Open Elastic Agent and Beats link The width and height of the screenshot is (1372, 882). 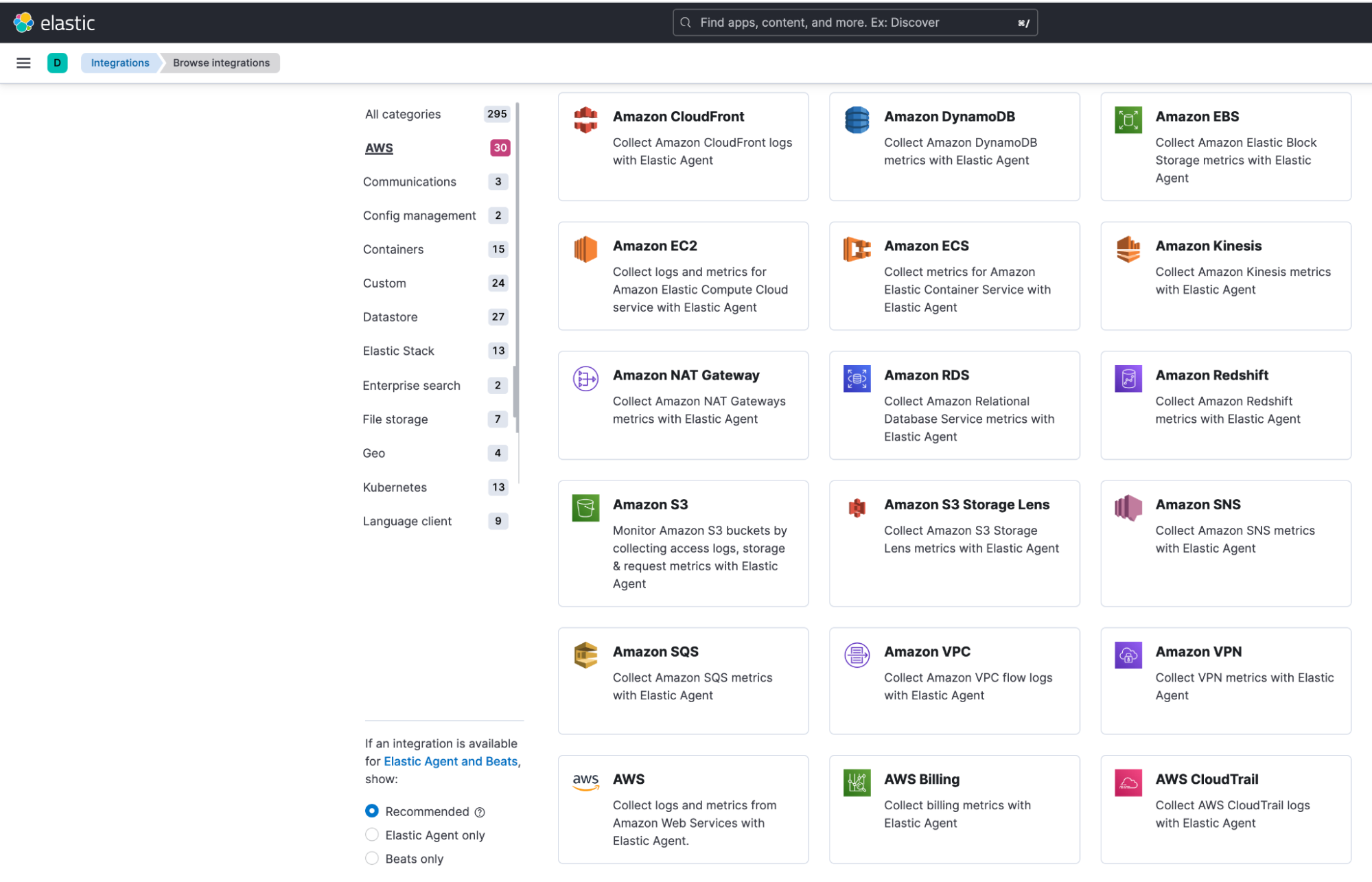pos(450,761)
